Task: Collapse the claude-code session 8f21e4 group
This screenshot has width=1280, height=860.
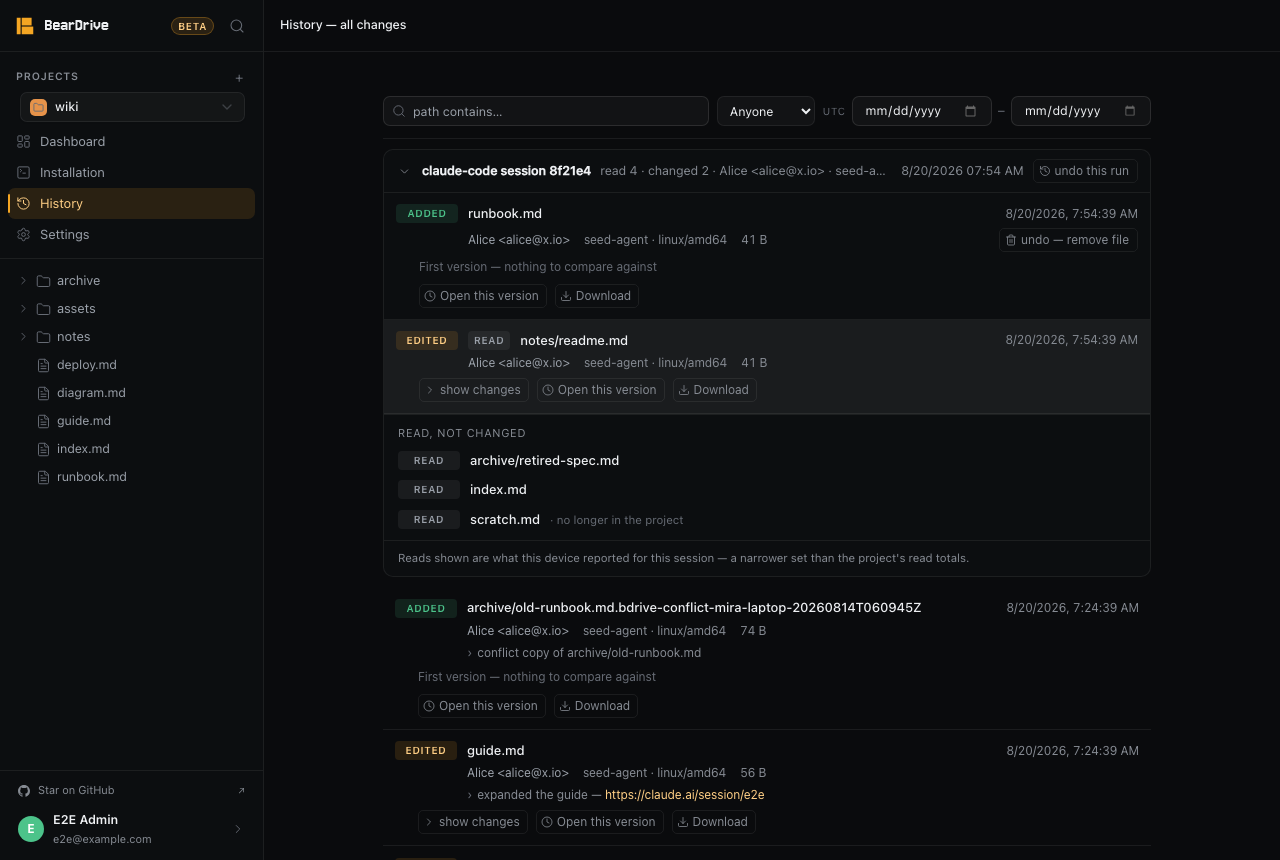Action: (404, 171)
